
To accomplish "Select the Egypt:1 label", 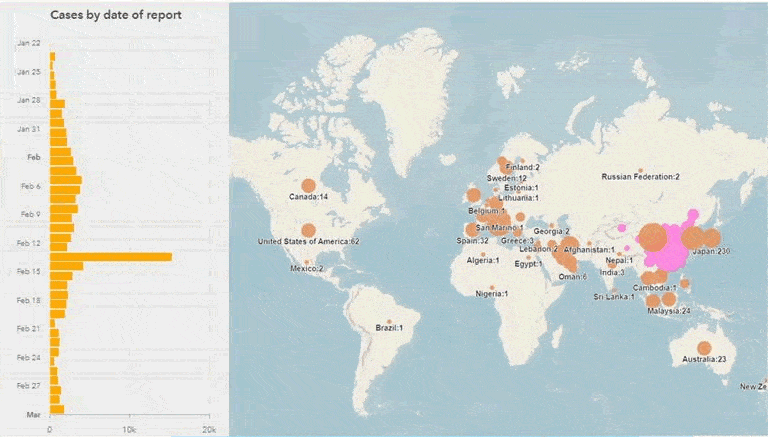I will point(528,264).
